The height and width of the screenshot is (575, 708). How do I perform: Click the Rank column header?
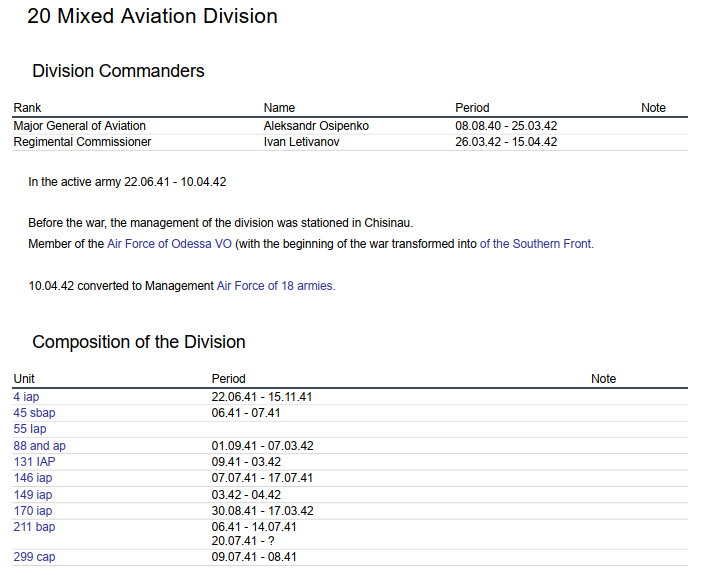[x=27, y=108]
